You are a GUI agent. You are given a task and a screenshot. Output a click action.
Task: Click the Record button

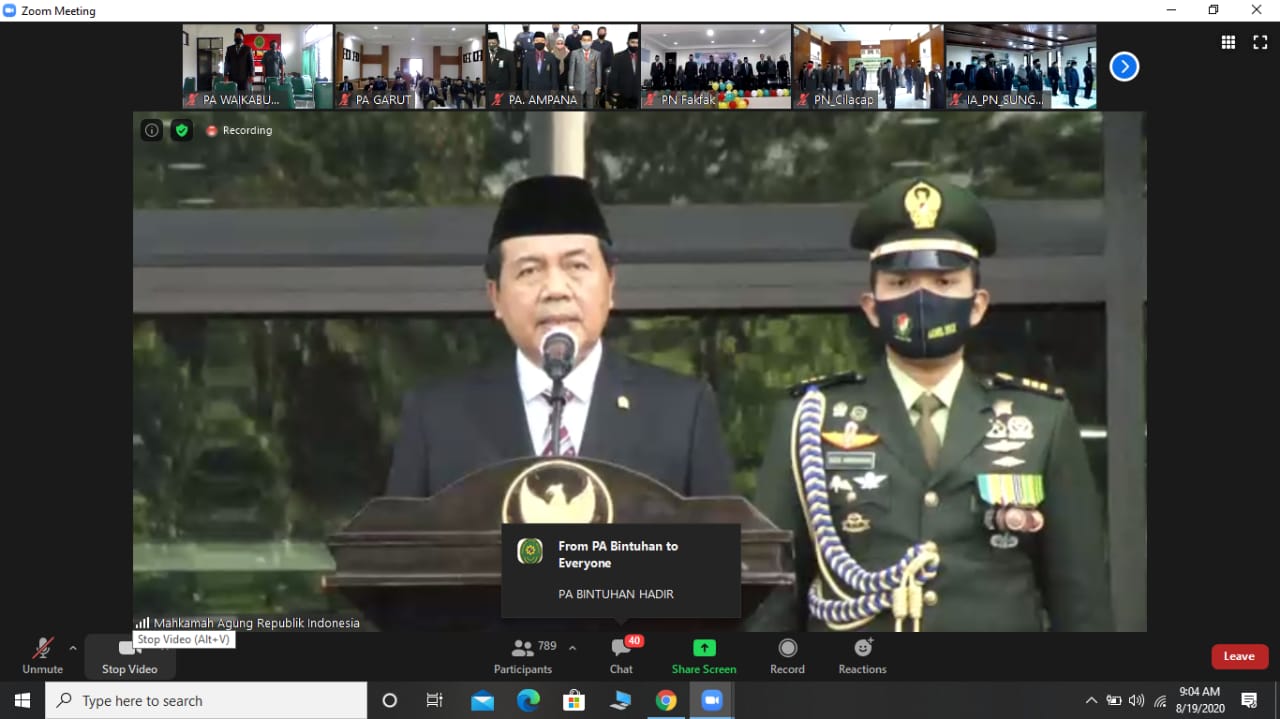coord(787,656)
